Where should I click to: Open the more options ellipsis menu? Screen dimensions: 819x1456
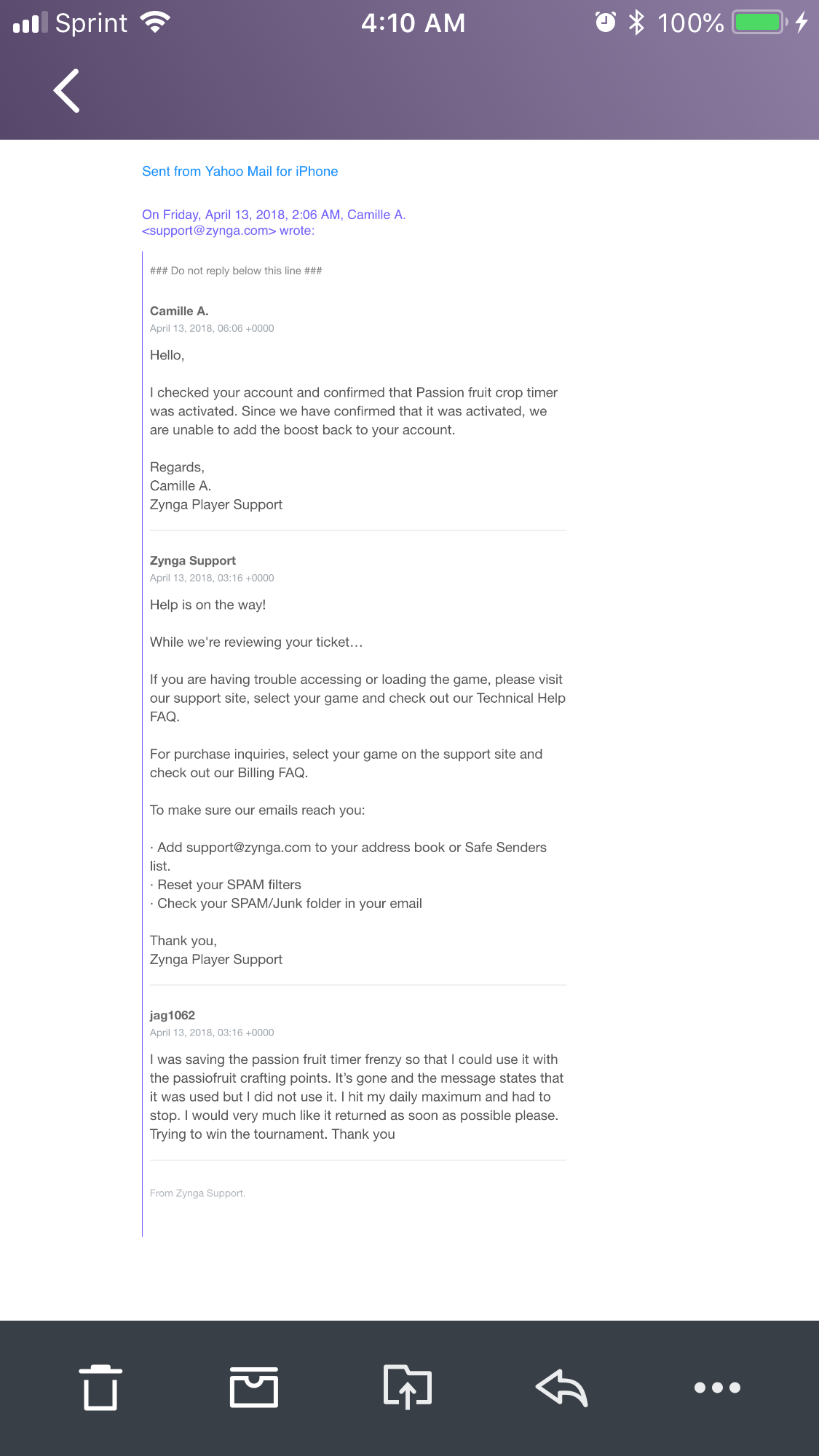(717, 1386)
